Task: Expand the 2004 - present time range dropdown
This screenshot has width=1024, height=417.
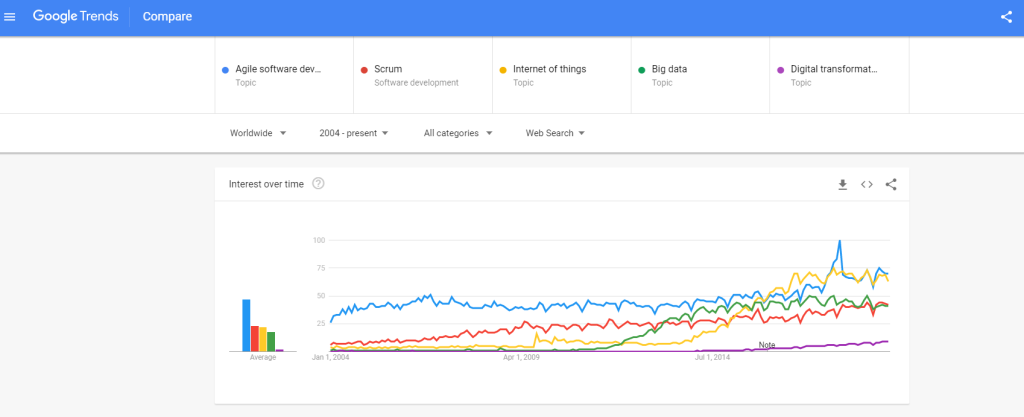Action: (x=353, y=133)
